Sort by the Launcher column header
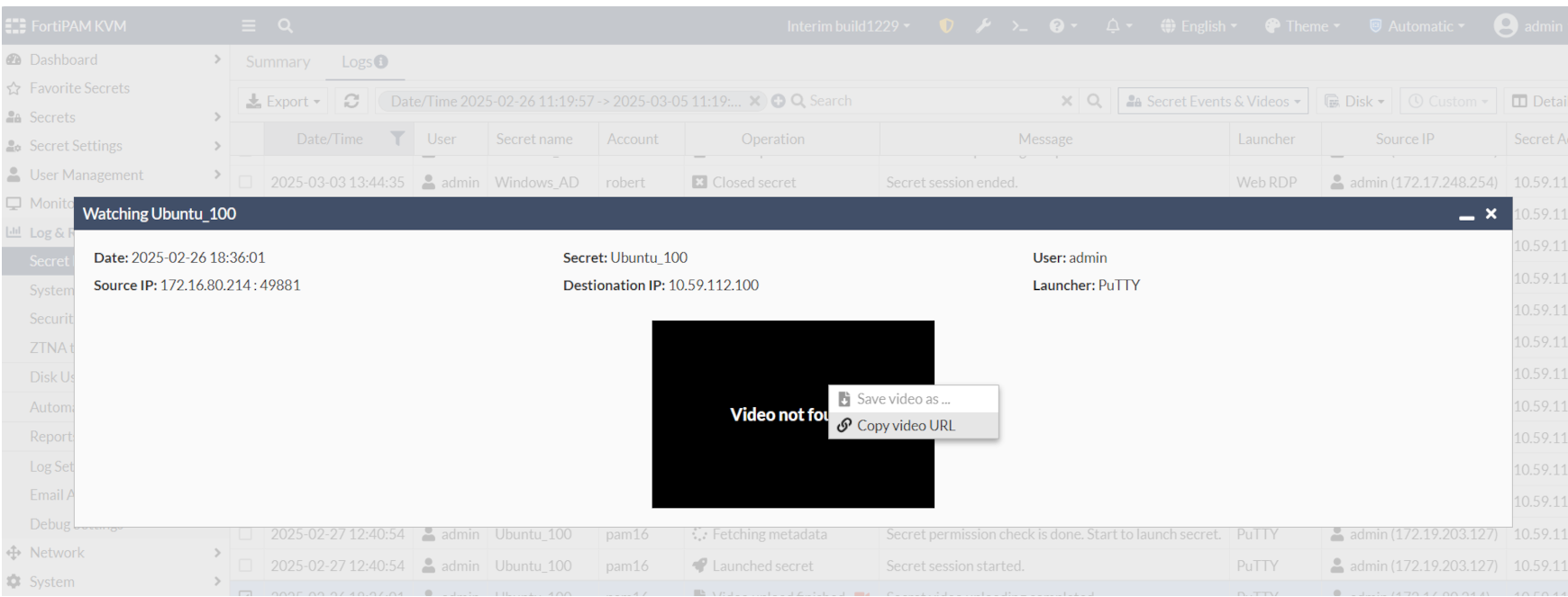The height and width of the screenshot is (597, 1568). tap(1266, 139)
